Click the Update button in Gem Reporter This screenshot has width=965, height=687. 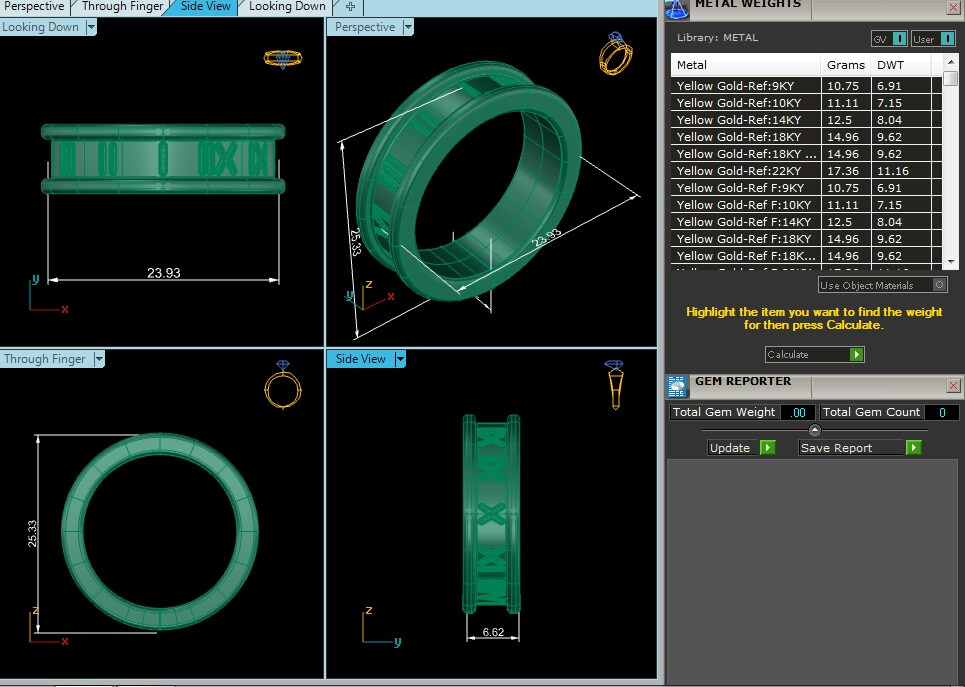(x=741, y=448)
